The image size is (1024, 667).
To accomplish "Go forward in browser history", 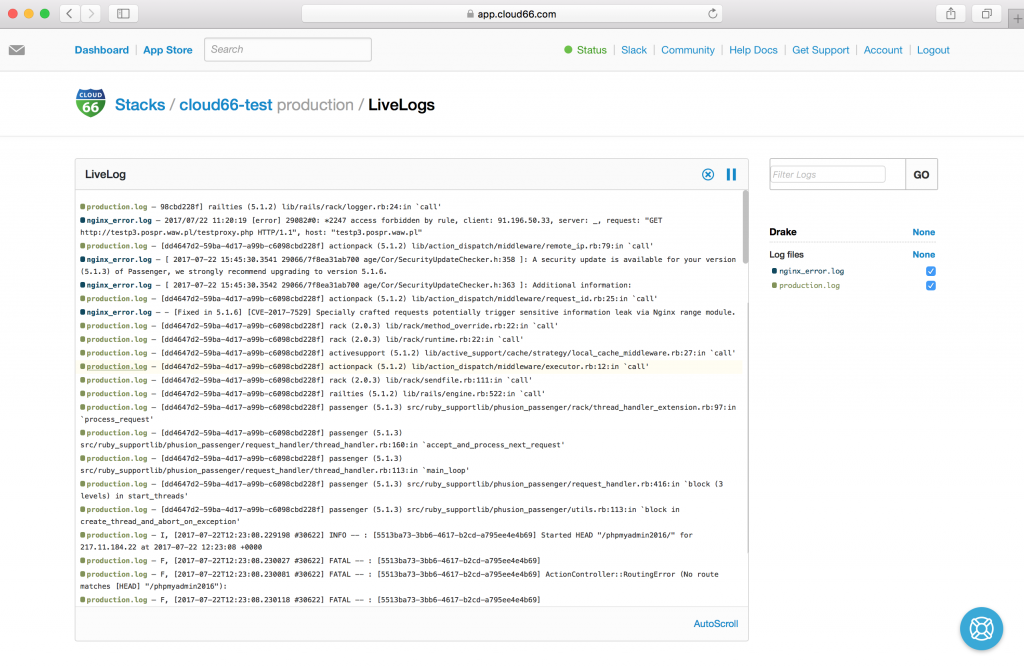I will click(x=91, y=13).
